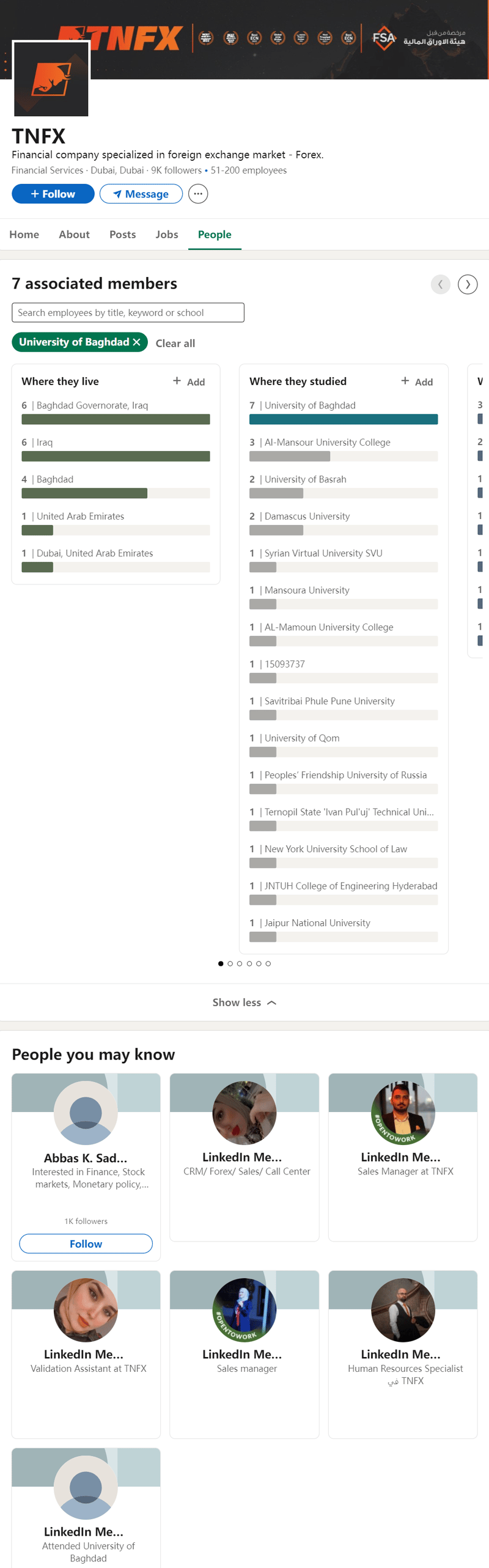Click the TNFX bull logo image
This screenshot has height=1568, width=489.
[x=51, y=79]
